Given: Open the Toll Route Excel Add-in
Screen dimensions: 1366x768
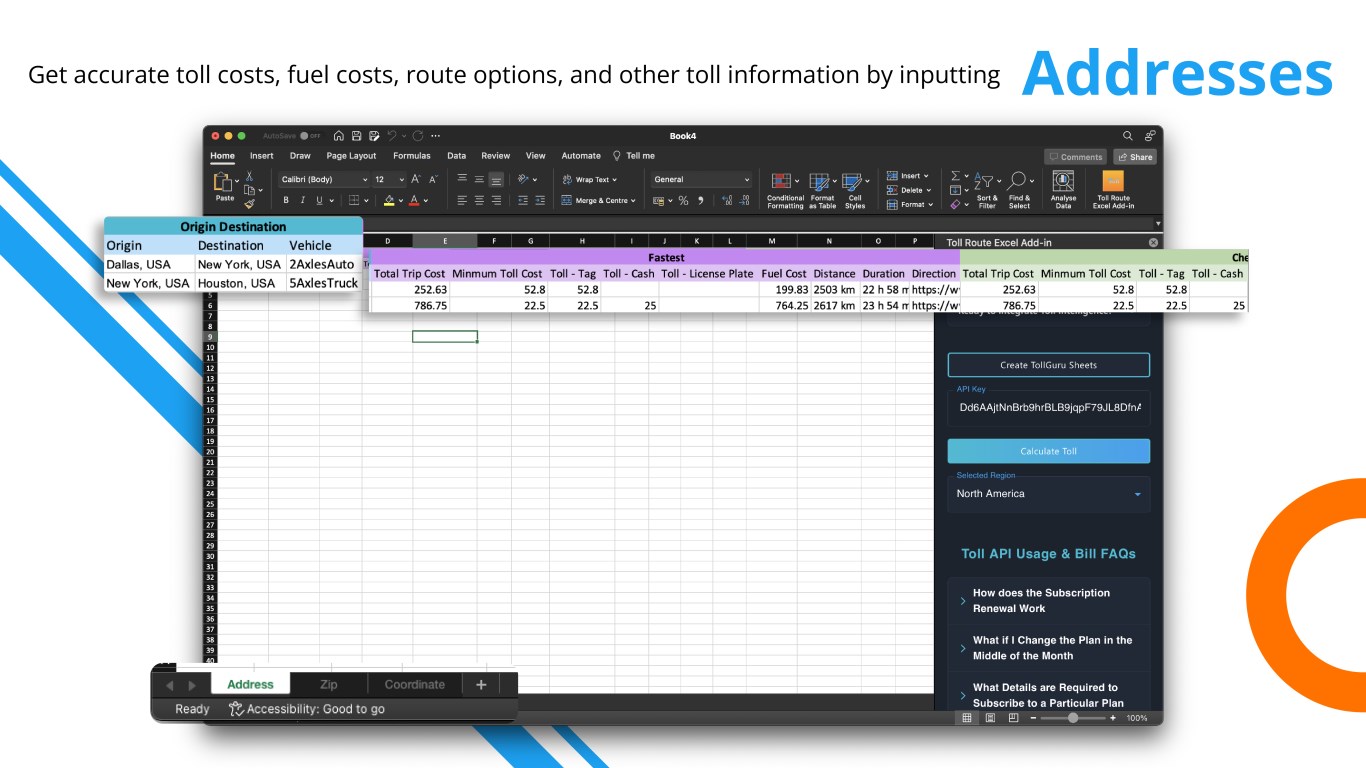Looking at the screenshot, I should point(1113,186).
